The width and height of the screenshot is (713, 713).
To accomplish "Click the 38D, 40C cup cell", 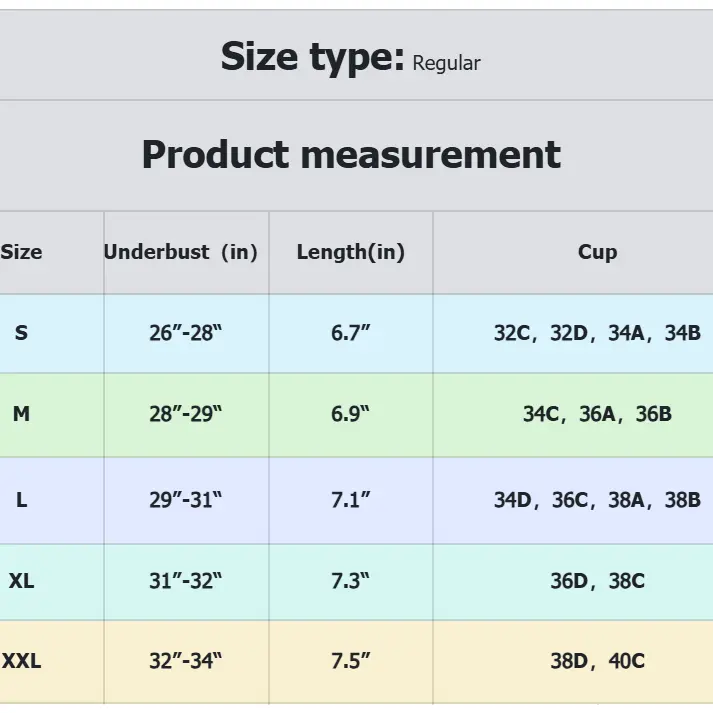I will click(x=597, y=660).
